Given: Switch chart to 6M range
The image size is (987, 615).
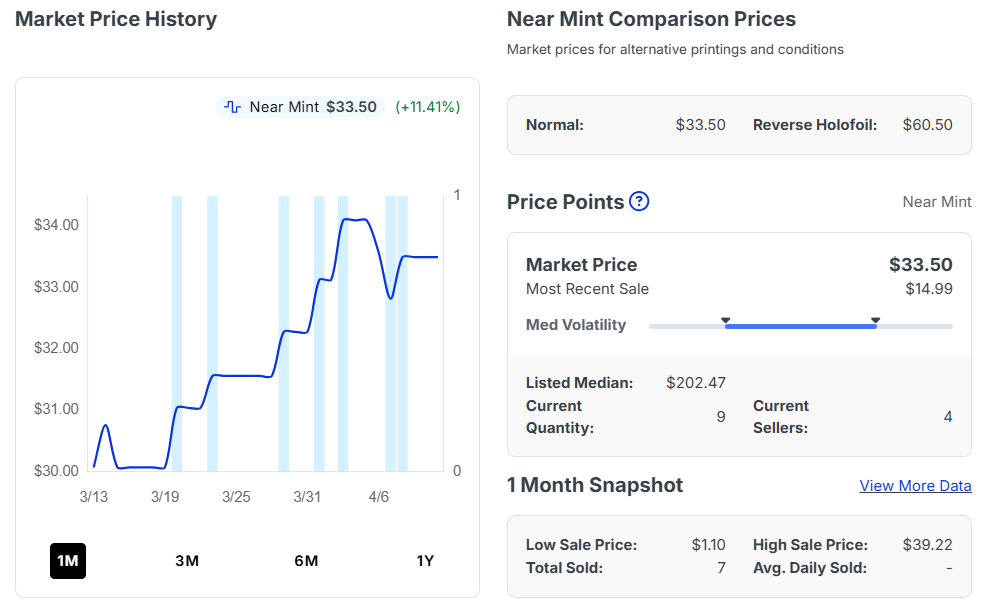Looking at the screenshot, I should pos(306,560).
